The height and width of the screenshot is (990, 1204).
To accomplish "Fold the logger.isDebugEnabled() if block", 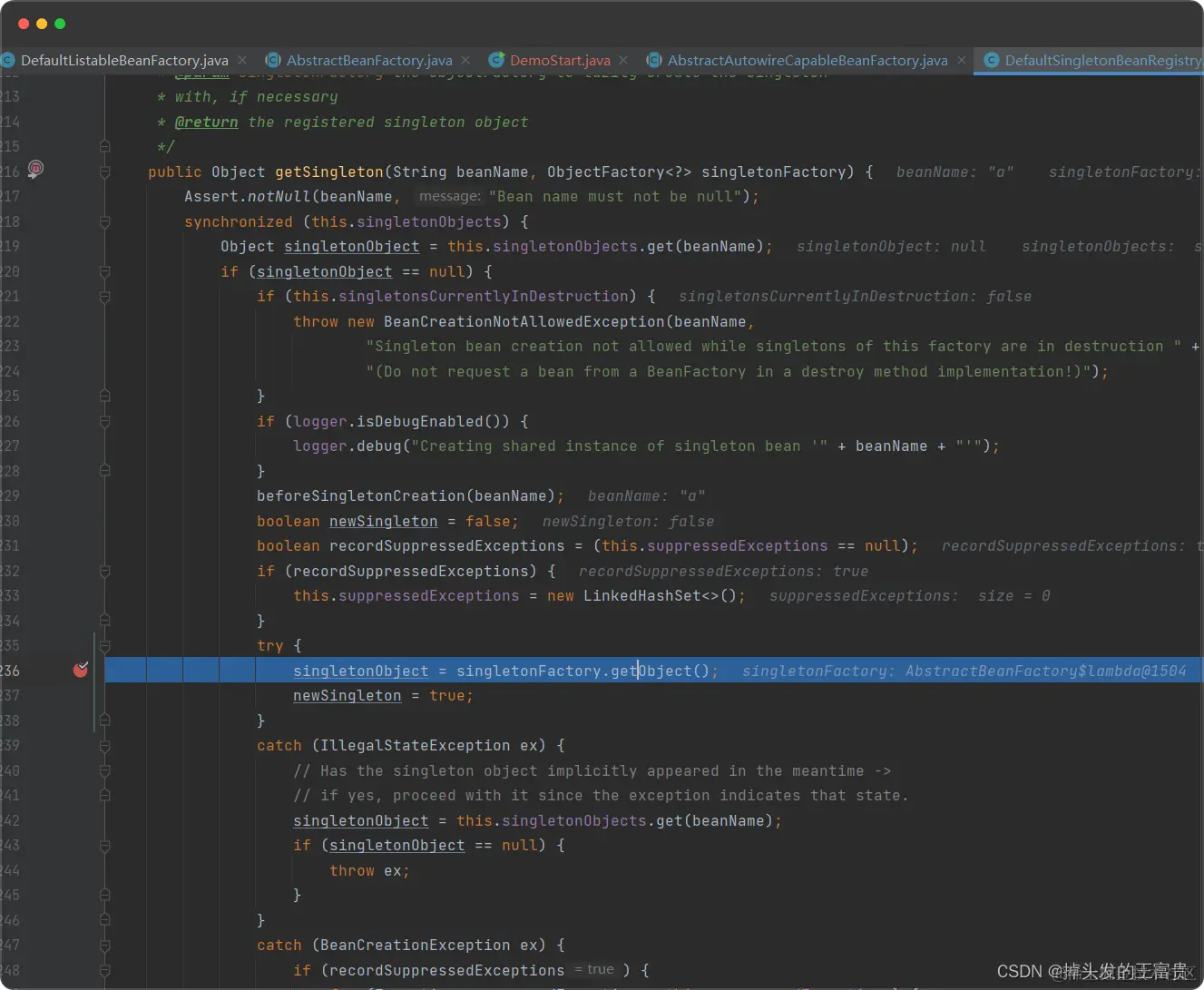I will tap(105, 421).
